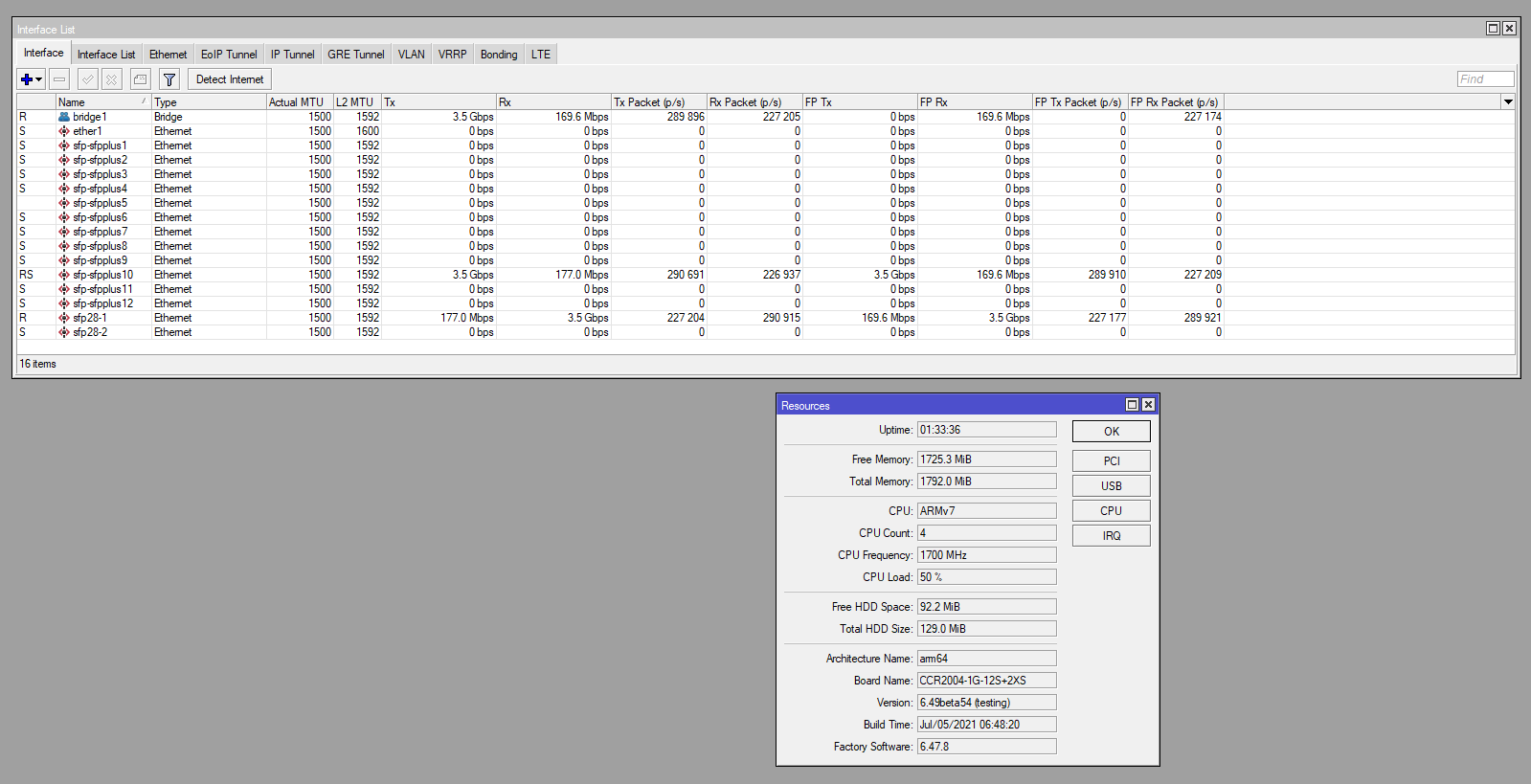Open the add interface plus dropdown
Image resolution: width=1531 pixels, height=784 pixels.
tap(32, 79)
